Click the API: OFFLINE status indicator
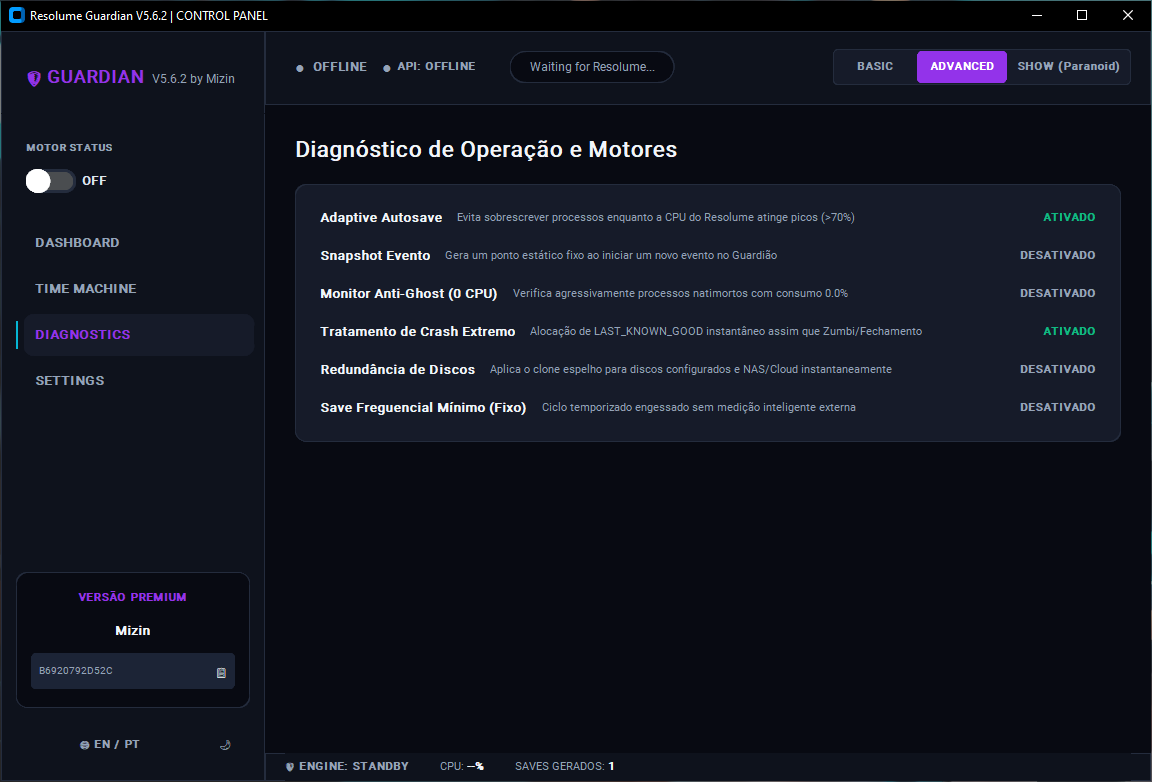This screenshot has width=1152, height=782. click(x=429, y=67)
